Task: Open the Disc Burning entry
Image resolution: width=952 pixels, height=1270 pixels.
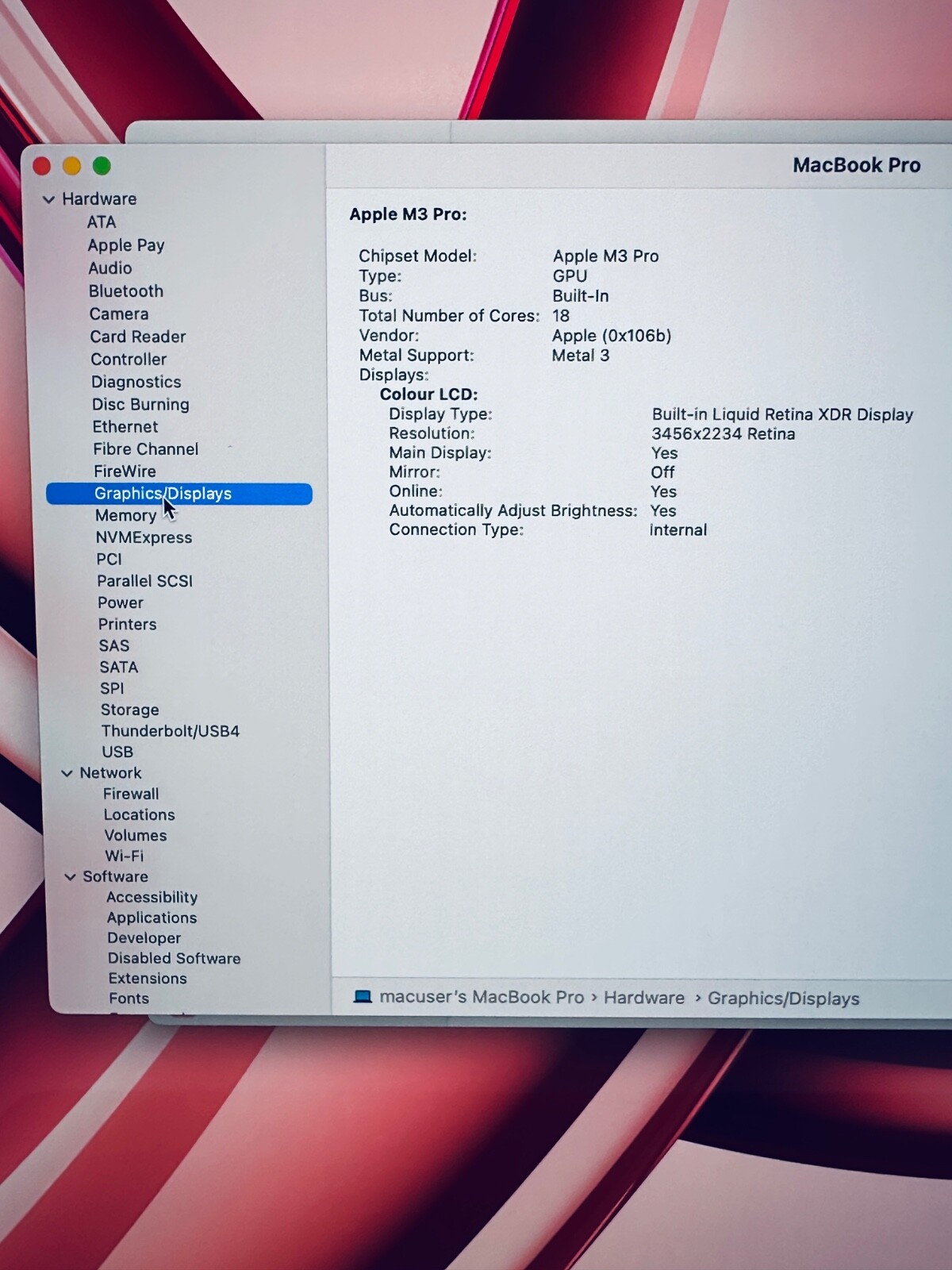Action: click(140, 405)
